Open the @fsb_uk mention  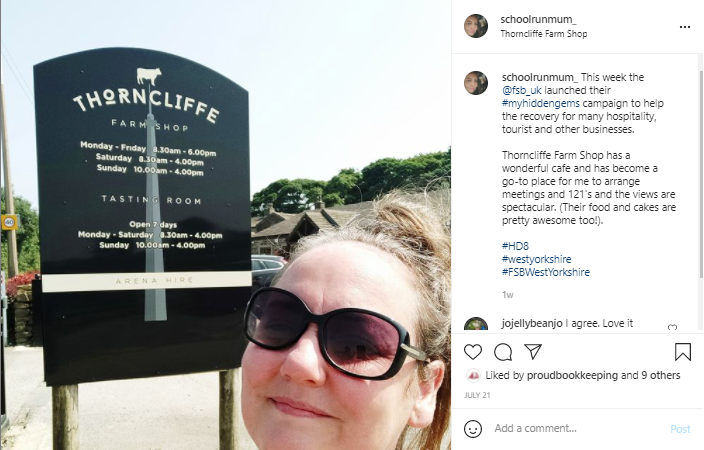coord(522,90)
